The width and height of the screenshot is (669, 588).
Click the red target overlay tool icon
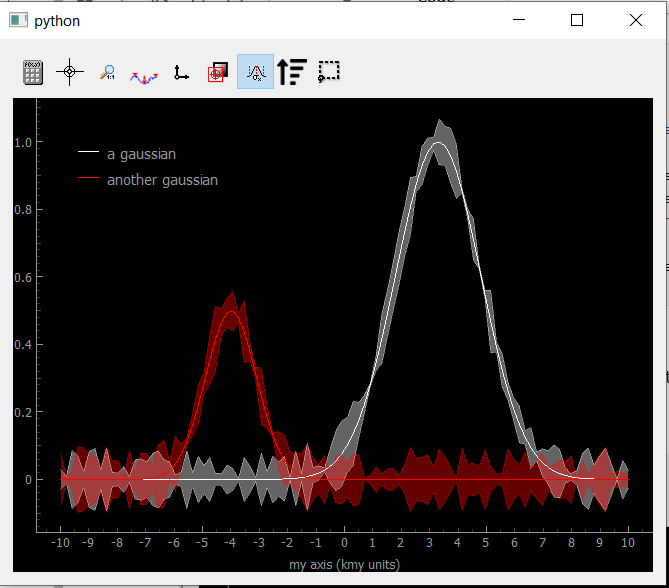point(218,72)
